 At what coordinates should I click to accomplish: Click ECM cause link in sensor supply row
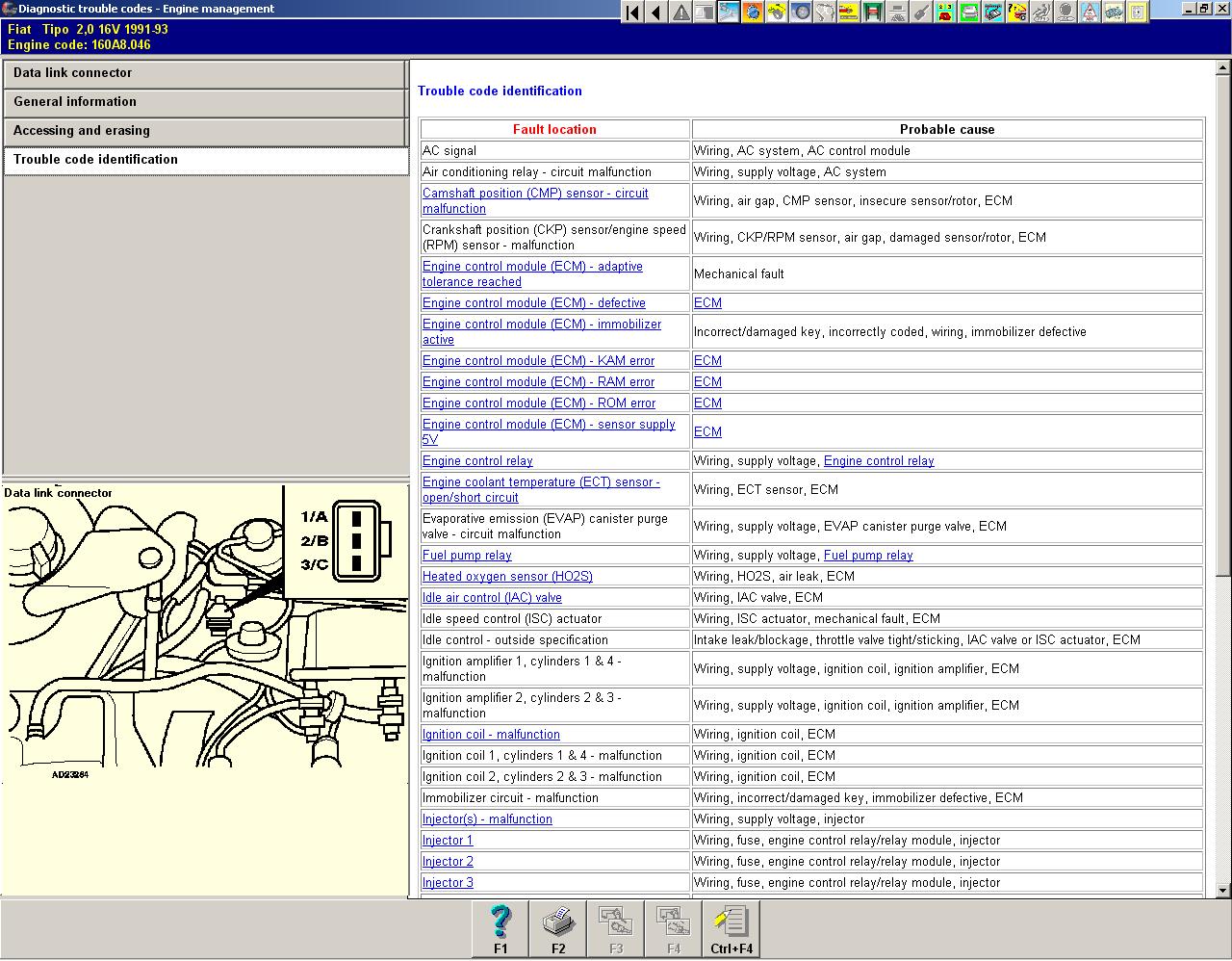[x=707, y=431]
